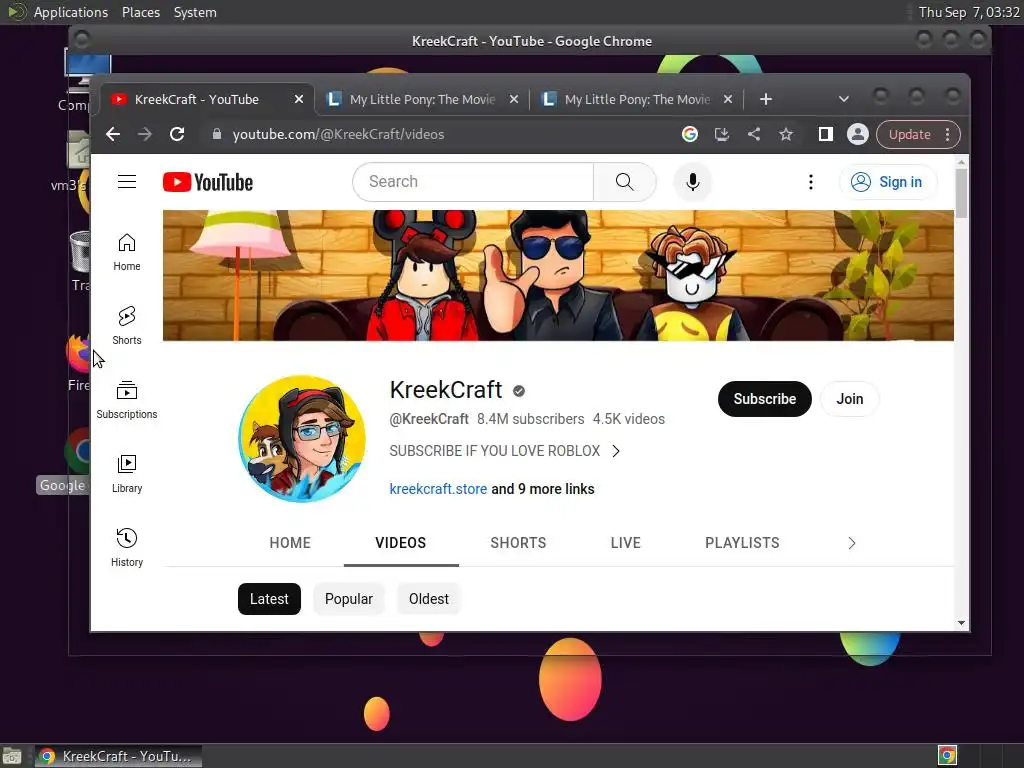Image resolution: width=1024 pixels, height=768 pixels.
Task: Open Subscriptions in the sidebar
Action: [127, 400]
